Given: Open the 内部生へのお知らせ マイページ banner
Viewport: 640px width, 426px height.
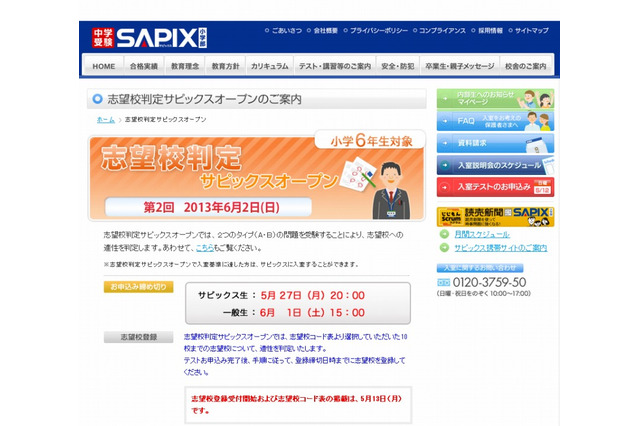Looking at the screenshot, I should point(495,99).
